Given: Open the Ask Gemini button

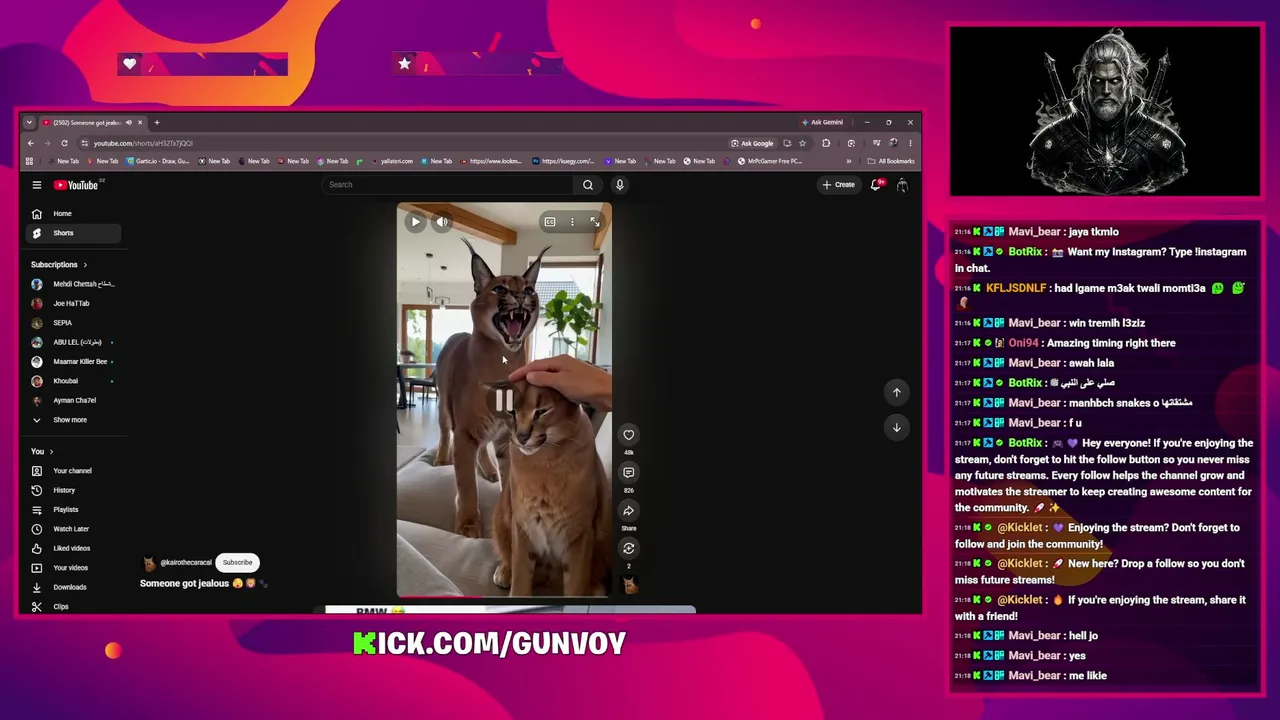Looking at the screenshot, I should click(x=822, y=122).
